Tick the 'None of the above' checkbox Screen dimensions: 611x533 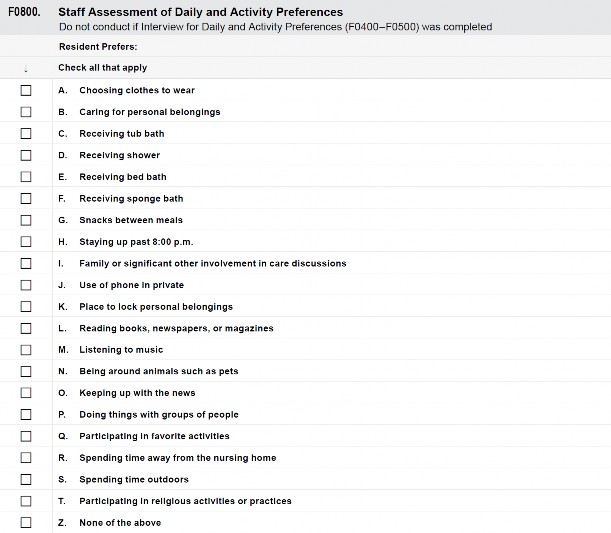[26, 522]
